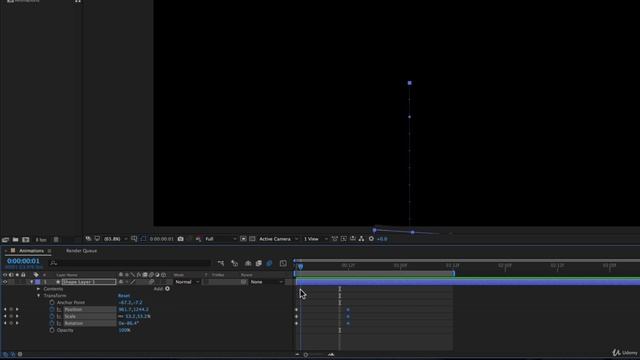Open Parent dropdown showing None
This screenshot has width=640, height=360.
(x=266, y=282)
